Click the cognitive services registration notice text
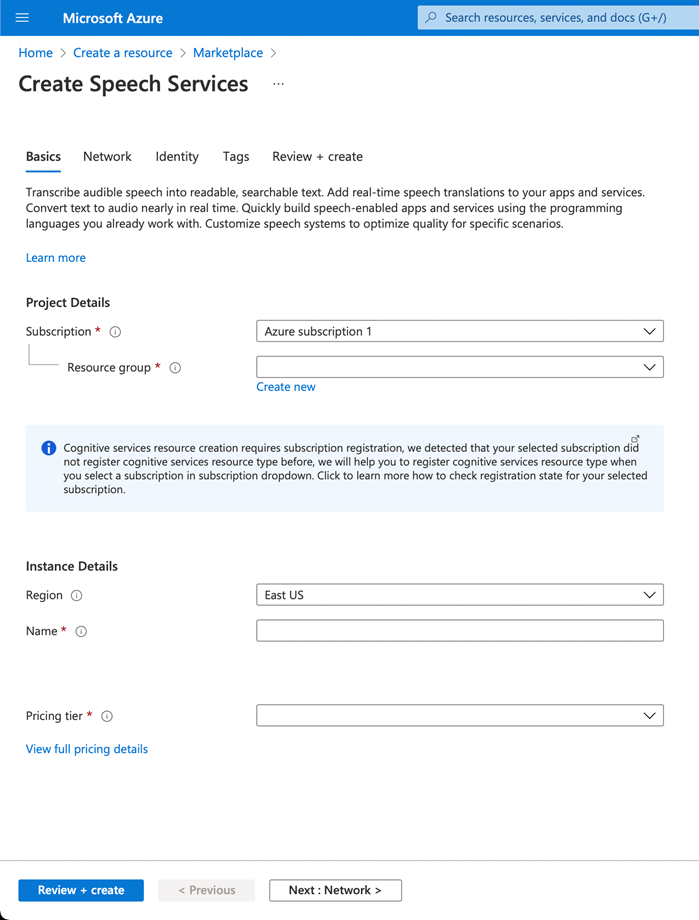Image resolution: width=699 pixels, height=920 pixels. click(355, 468)
